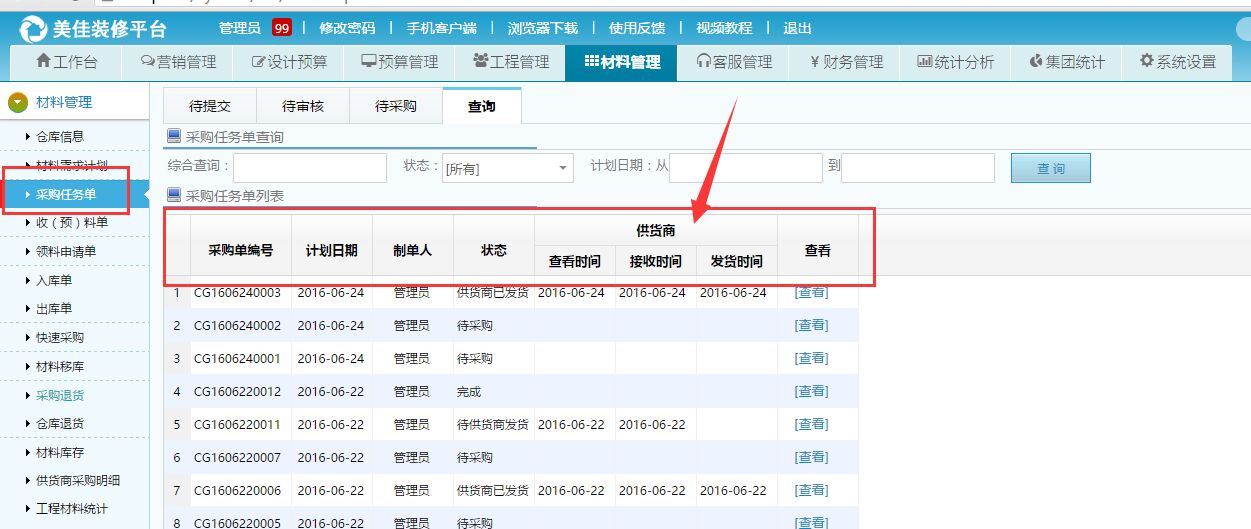Open 统计分析 chart menu
Image resolution: width=1251 pixels, height=529 pixels.
(x=955, y=62)
